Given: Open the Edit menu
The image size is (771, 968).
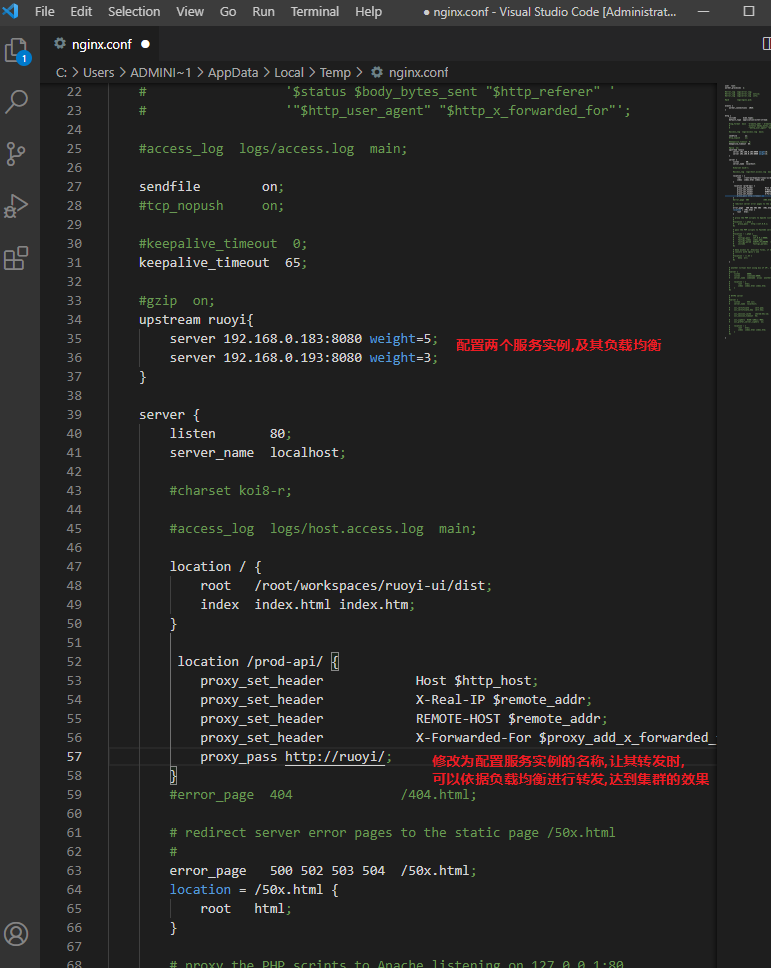Looking at the screenshot, I should point(81,11).
